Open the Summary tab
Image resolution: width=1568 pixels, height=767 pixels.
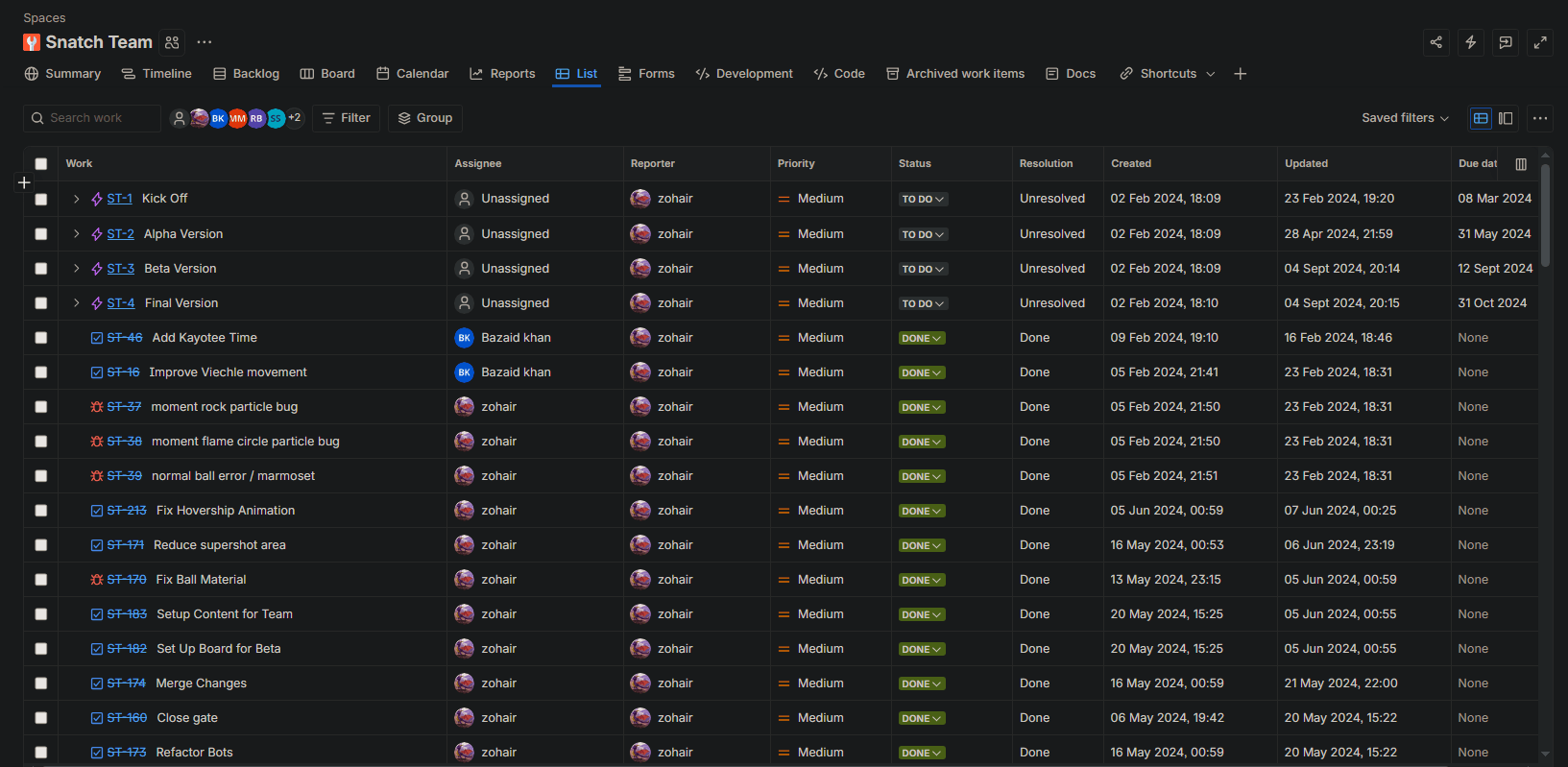(x=62, y=74)
